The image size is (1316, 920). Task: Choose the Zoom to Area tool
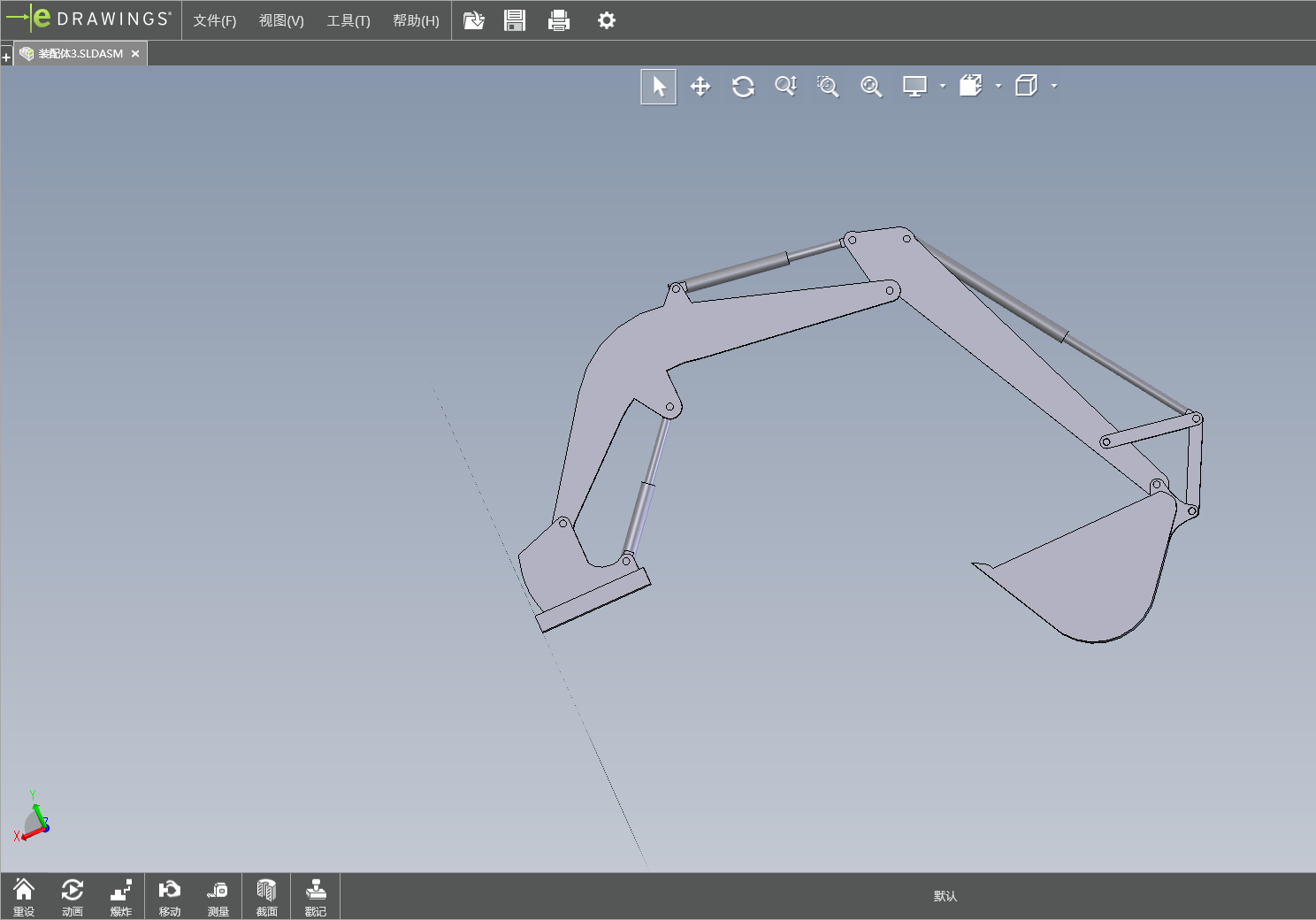pos(828,87)
